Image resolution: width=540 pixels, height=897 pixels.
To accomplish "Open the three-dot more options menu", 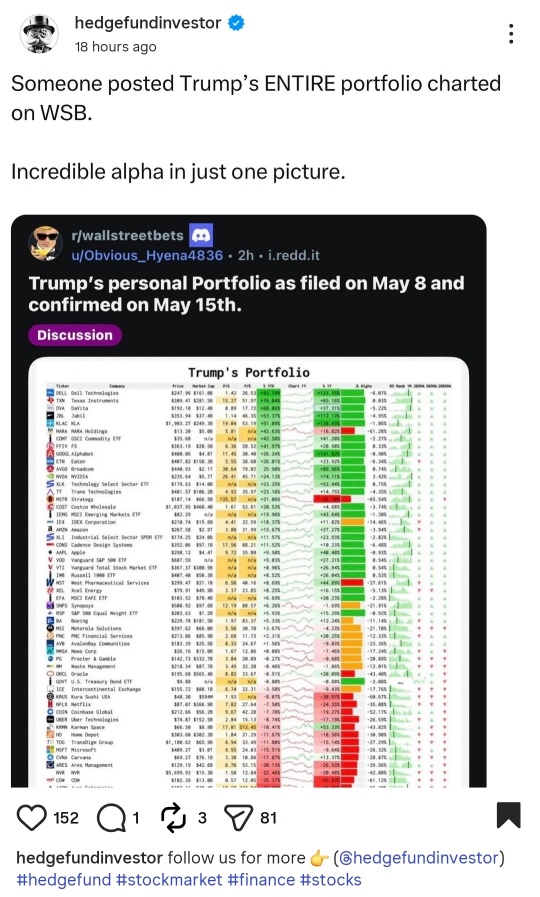I will pyautogui.click(x=511, y=34).
